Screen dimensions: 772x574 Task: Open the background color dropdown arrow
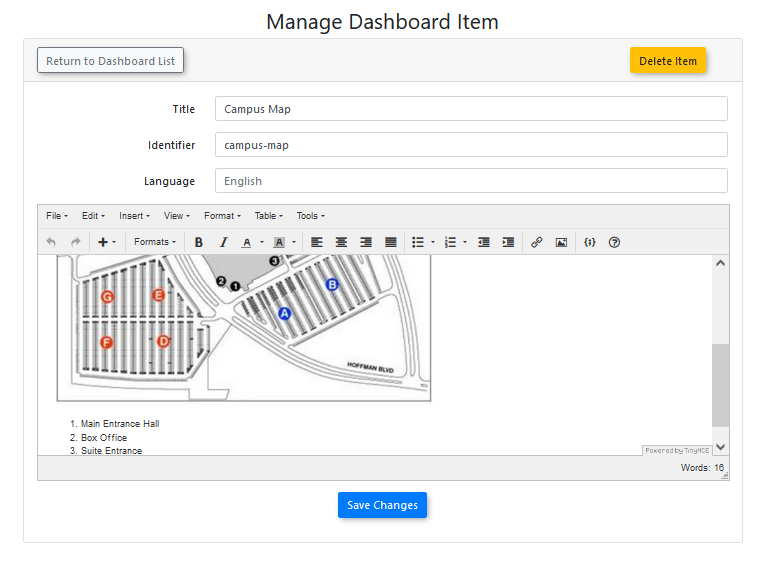pos(294,242)
